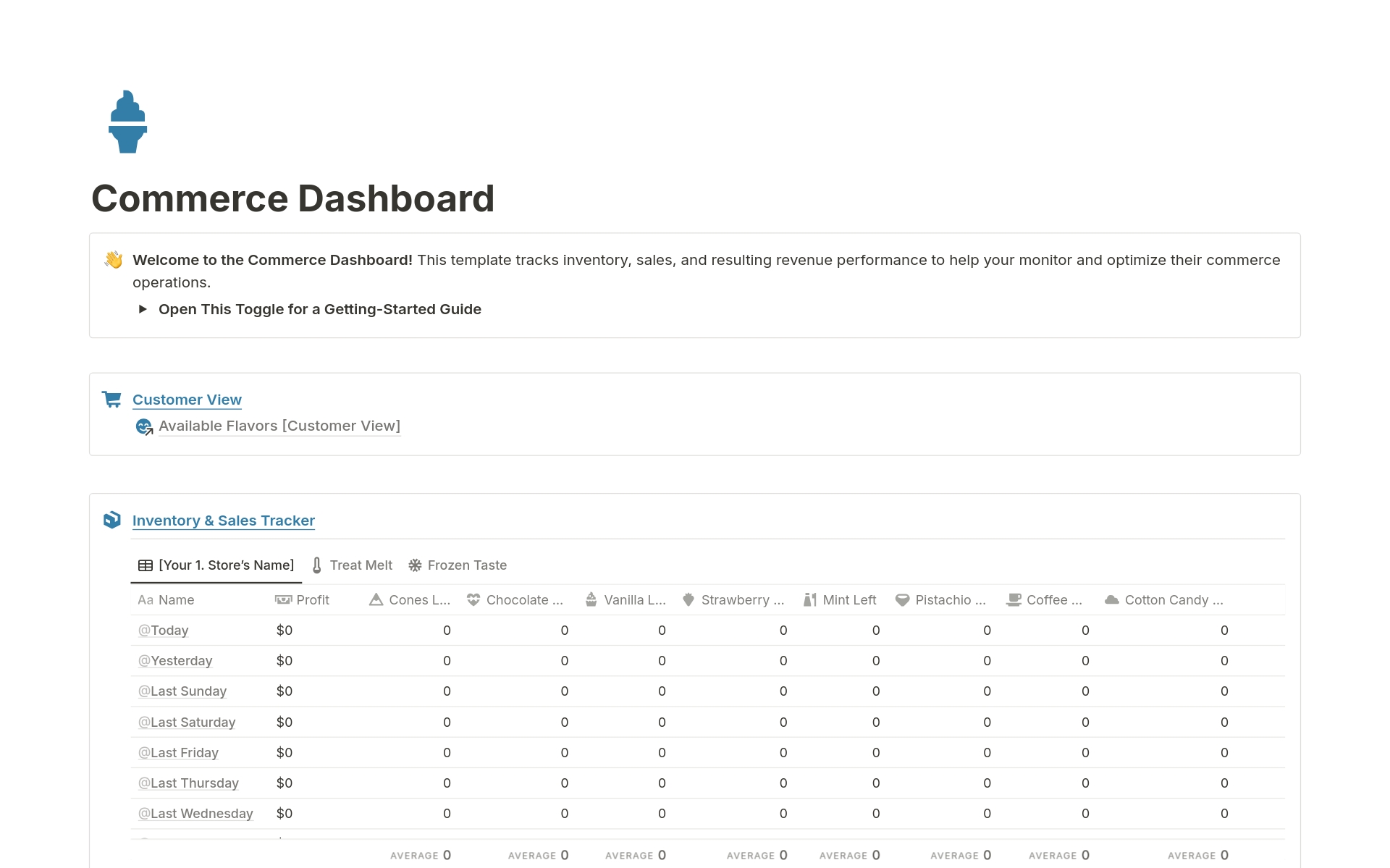The width and height of the screenshot is (1390, 868).
Task: Open the Mint Left column header menu
Action: coord(848,599)
